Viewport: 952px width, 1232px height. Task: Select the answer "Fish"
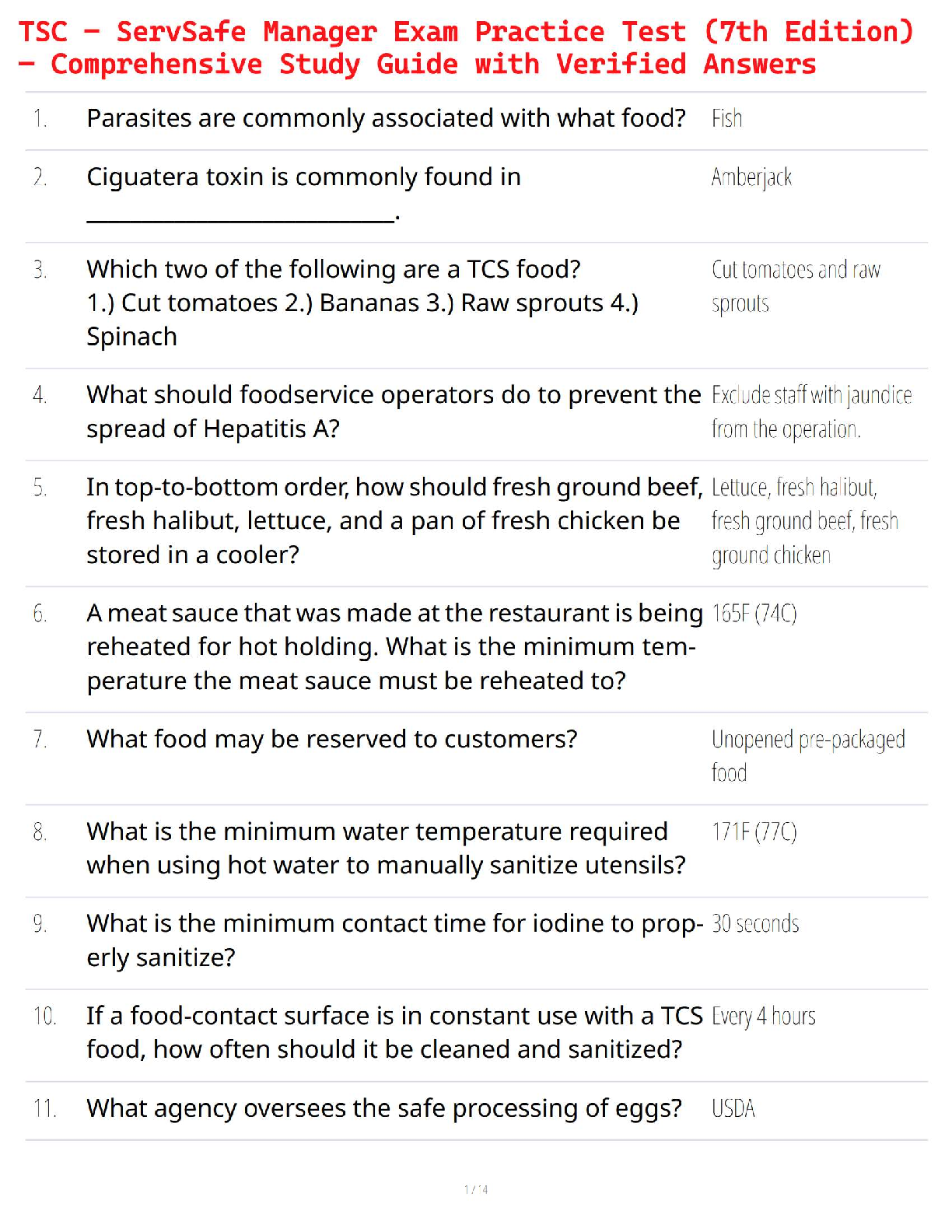pos(726,119)
